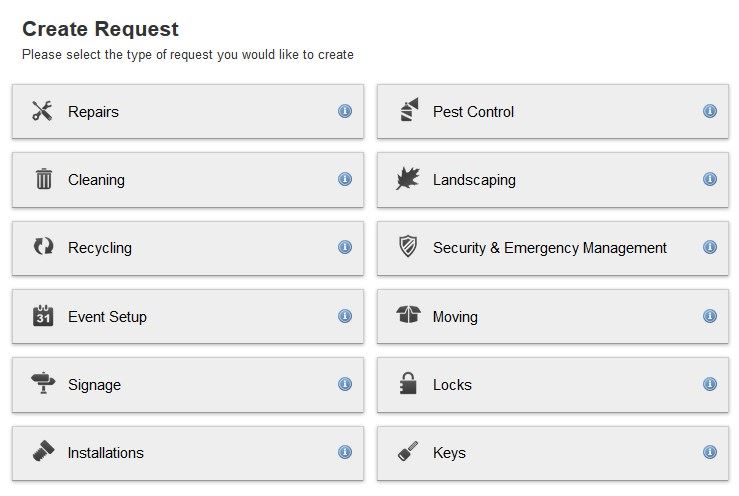View info about the Keys request
This screenshot has height=496, width=739.
coord(710,452)
